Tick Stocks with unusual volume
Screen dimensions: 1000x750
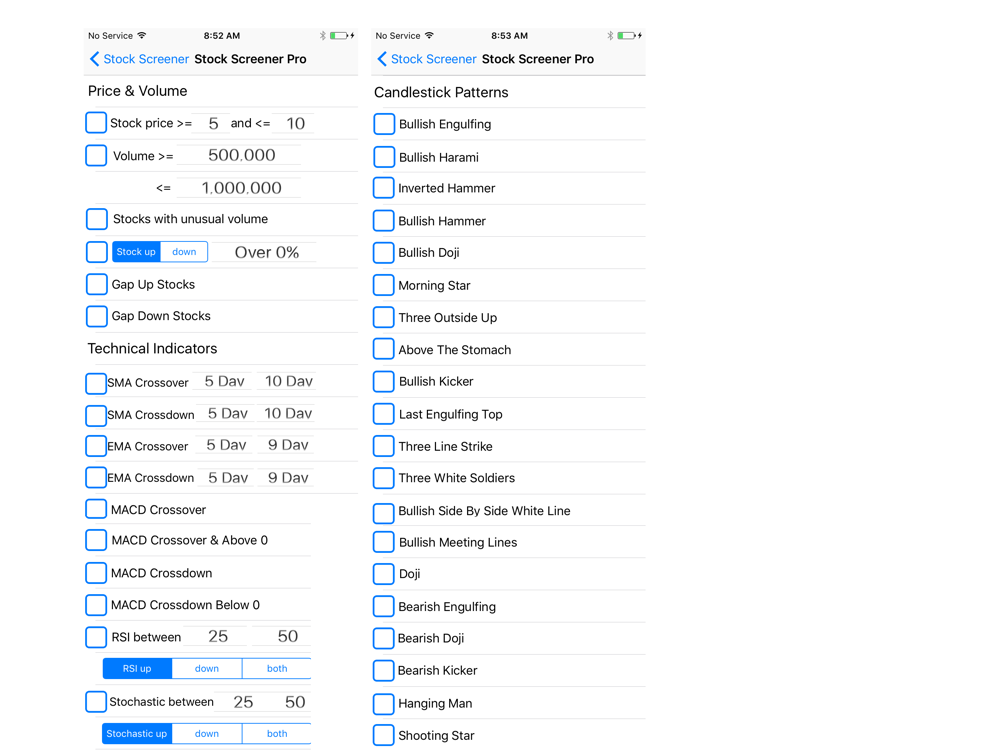click(97, 219)
